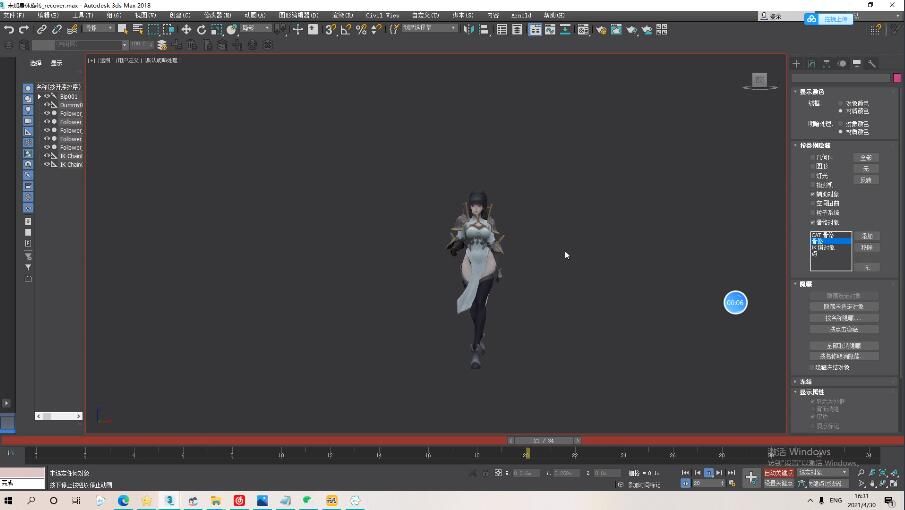Activate the Unlink Selection tool
This screenshot has width=905, height=510.
(57, 29)
